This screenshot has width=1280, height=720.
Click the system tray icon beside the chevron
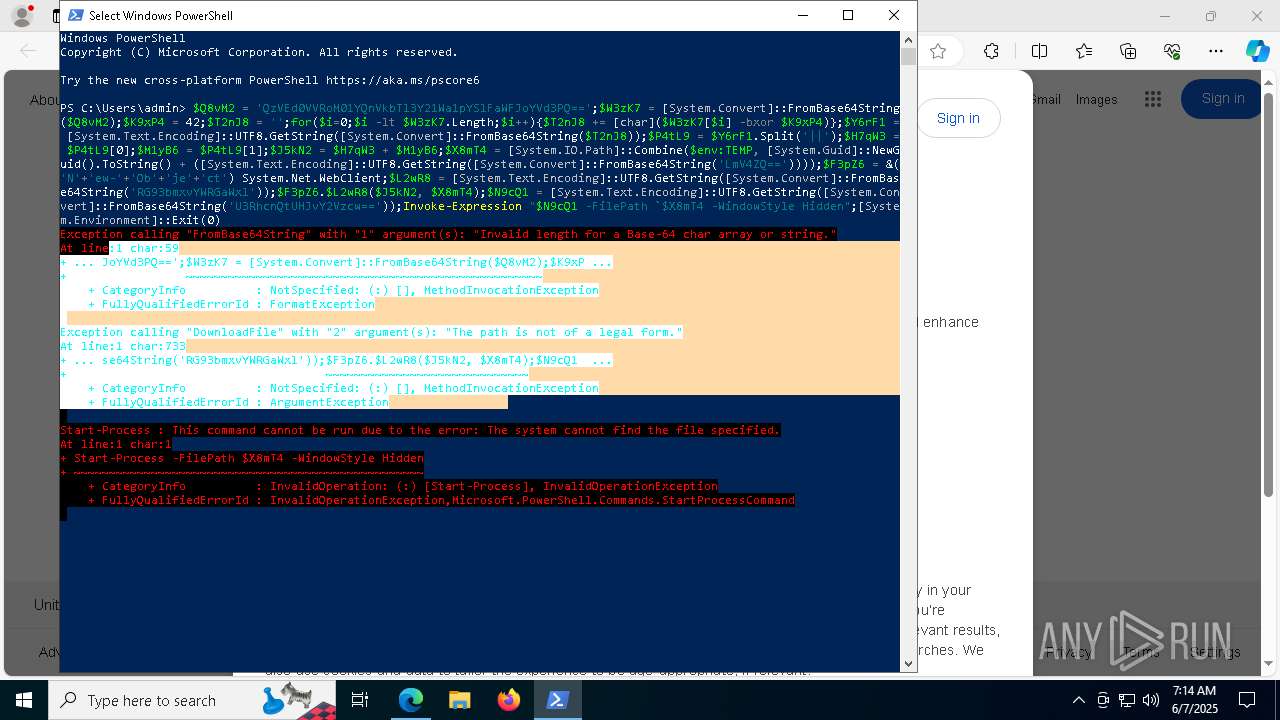coord(1102,700)
